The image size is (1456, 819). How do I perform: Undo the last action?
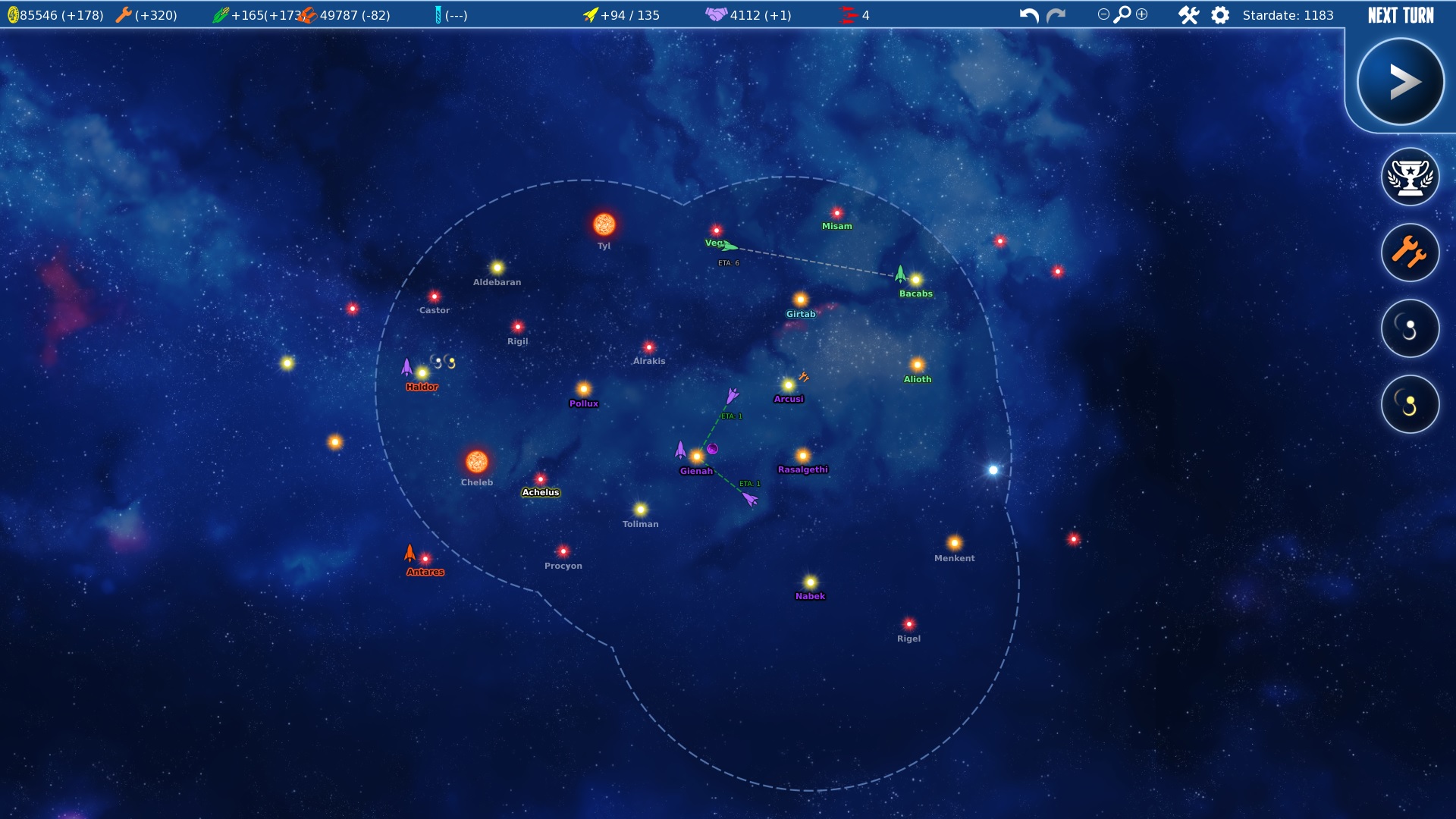(x=1029, y=15)
